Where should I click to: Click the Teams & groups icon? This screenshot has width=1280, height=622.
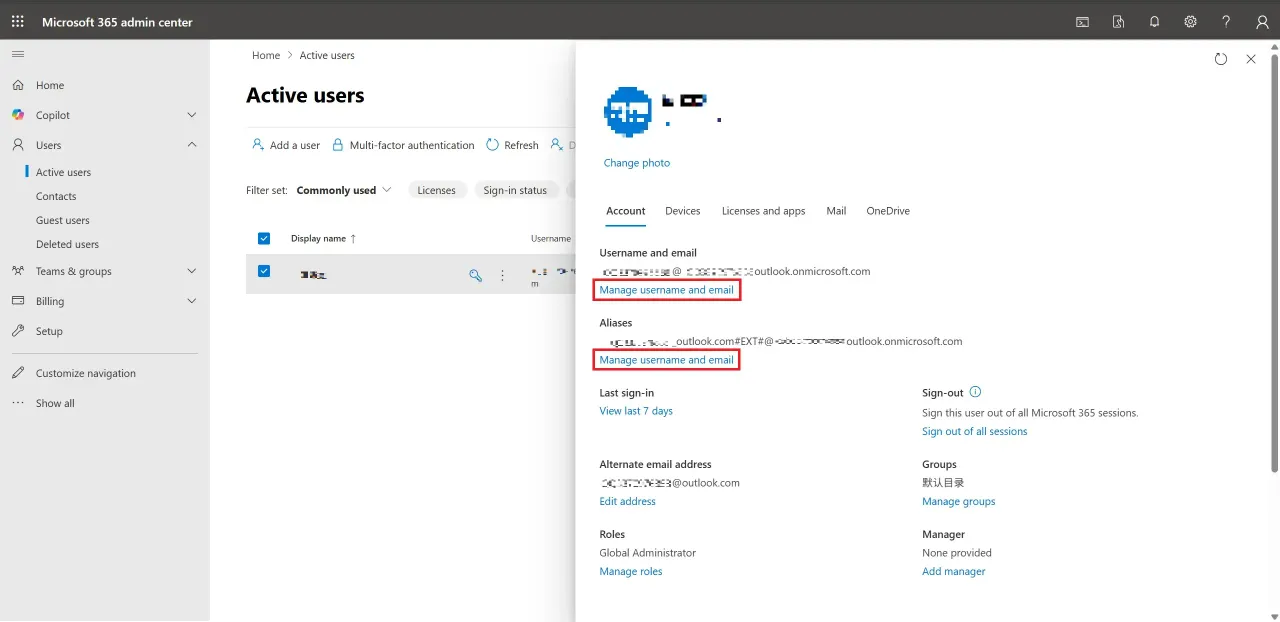point(18,271)
